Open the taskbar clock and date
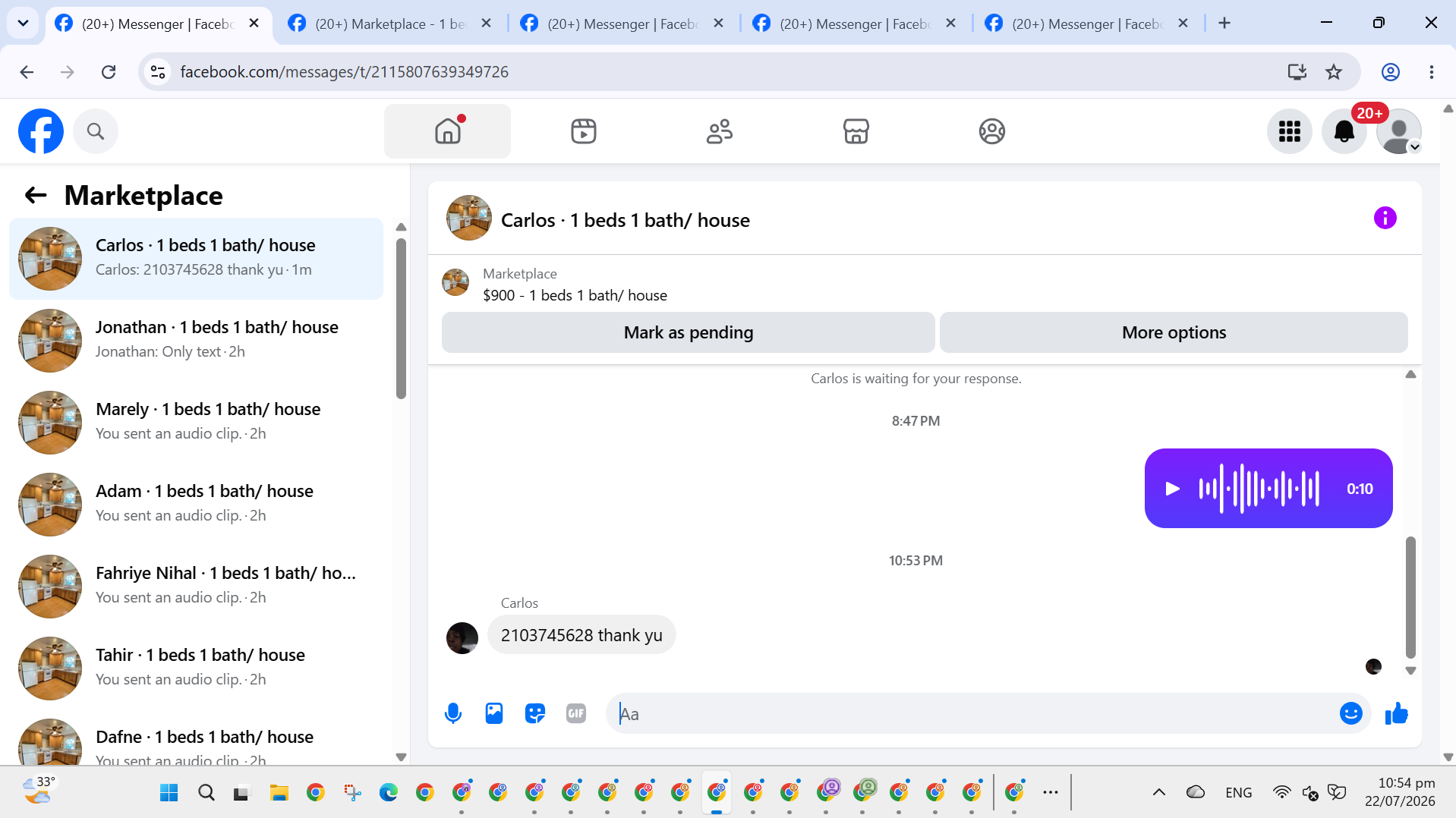The image size is (1456, 818). tap(1400, 792)
